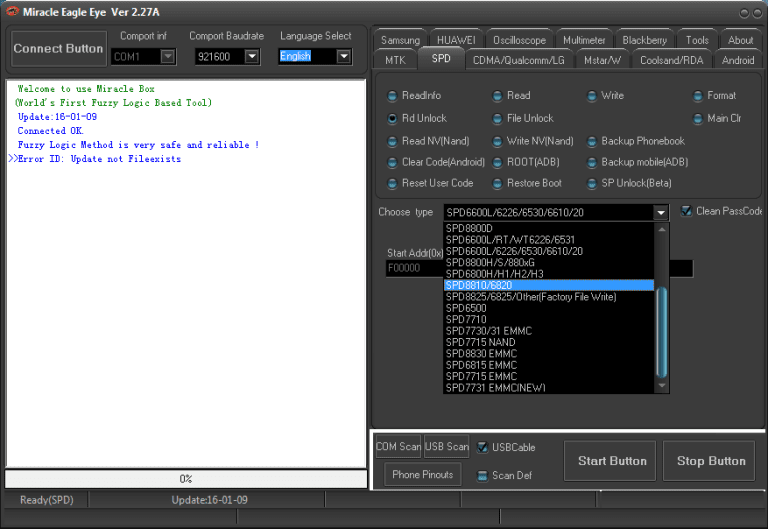Open the Comport inf COM1 dropdown
Image resolution: width=768 pixels, height=529 pixels.
[x=168, y=57]
